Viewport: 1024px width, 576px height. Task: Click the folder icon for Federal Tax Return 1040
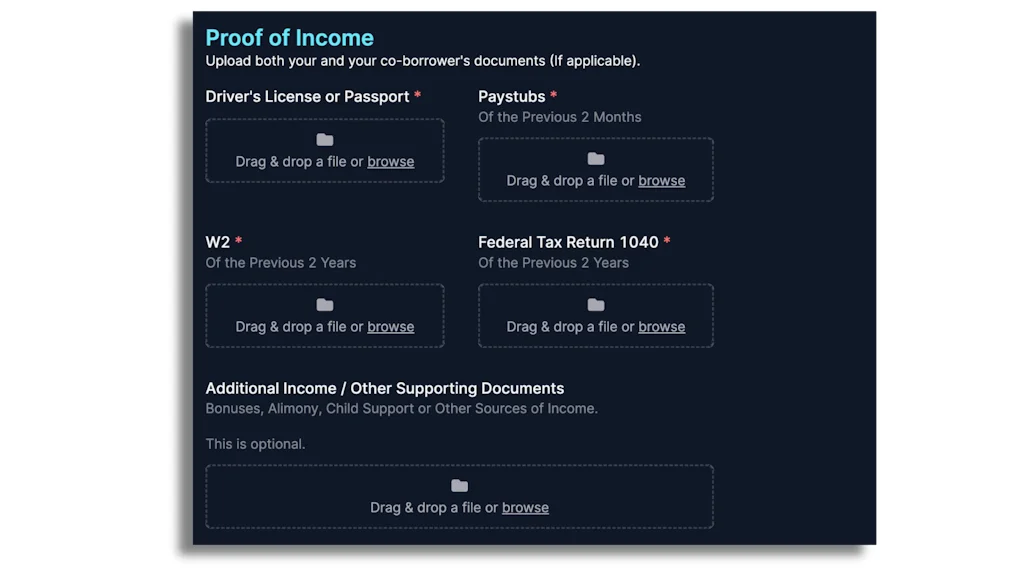(x=595, y=305)
